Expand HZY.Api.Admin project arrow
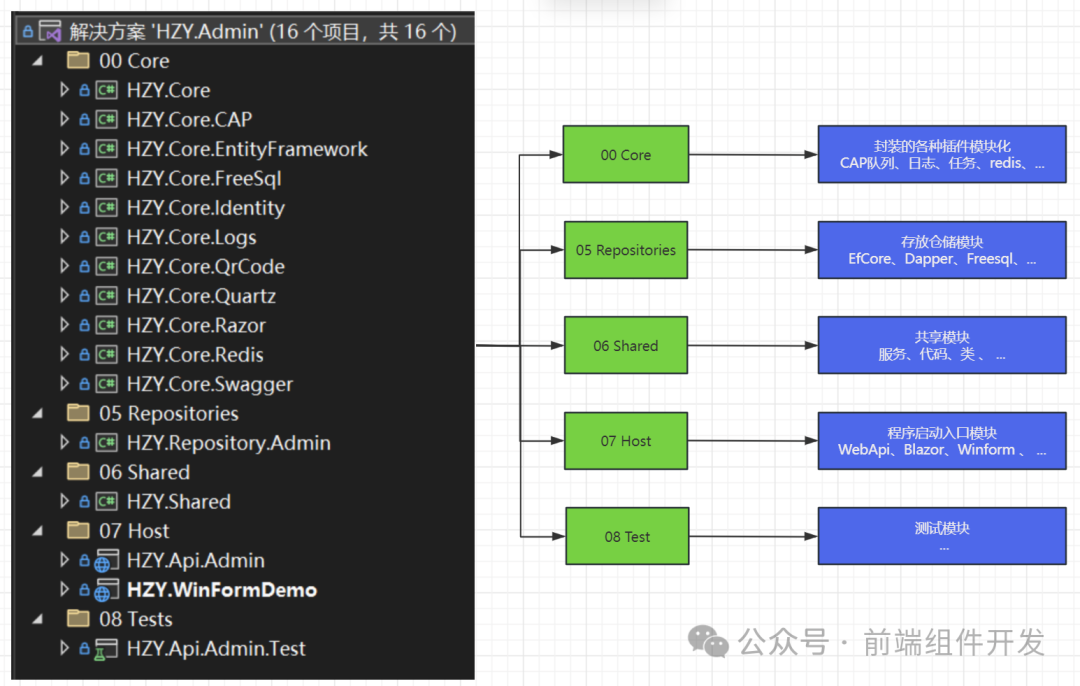Screen dimensions: 1080x686 coord(64,560)
